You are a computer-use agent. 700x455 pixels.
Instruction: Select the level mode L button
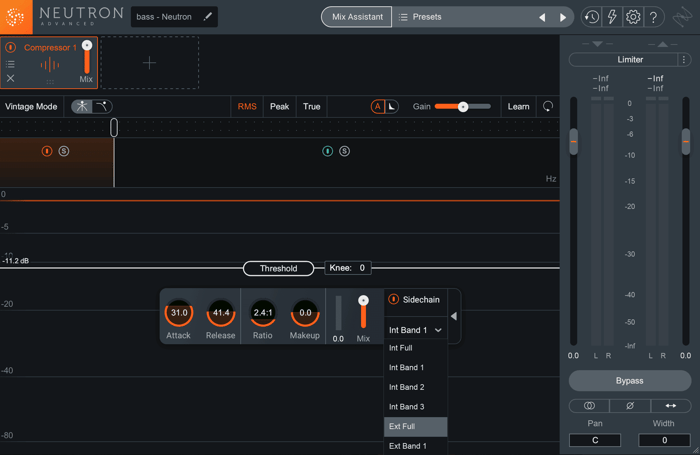pyautogui.click(x=392, y=106)
